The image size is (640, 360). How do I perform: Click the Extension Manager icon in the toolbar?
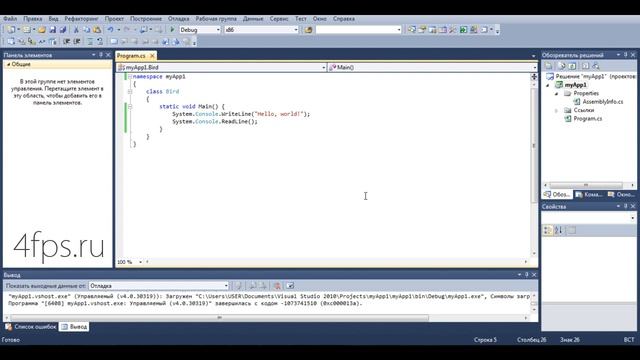474,30
